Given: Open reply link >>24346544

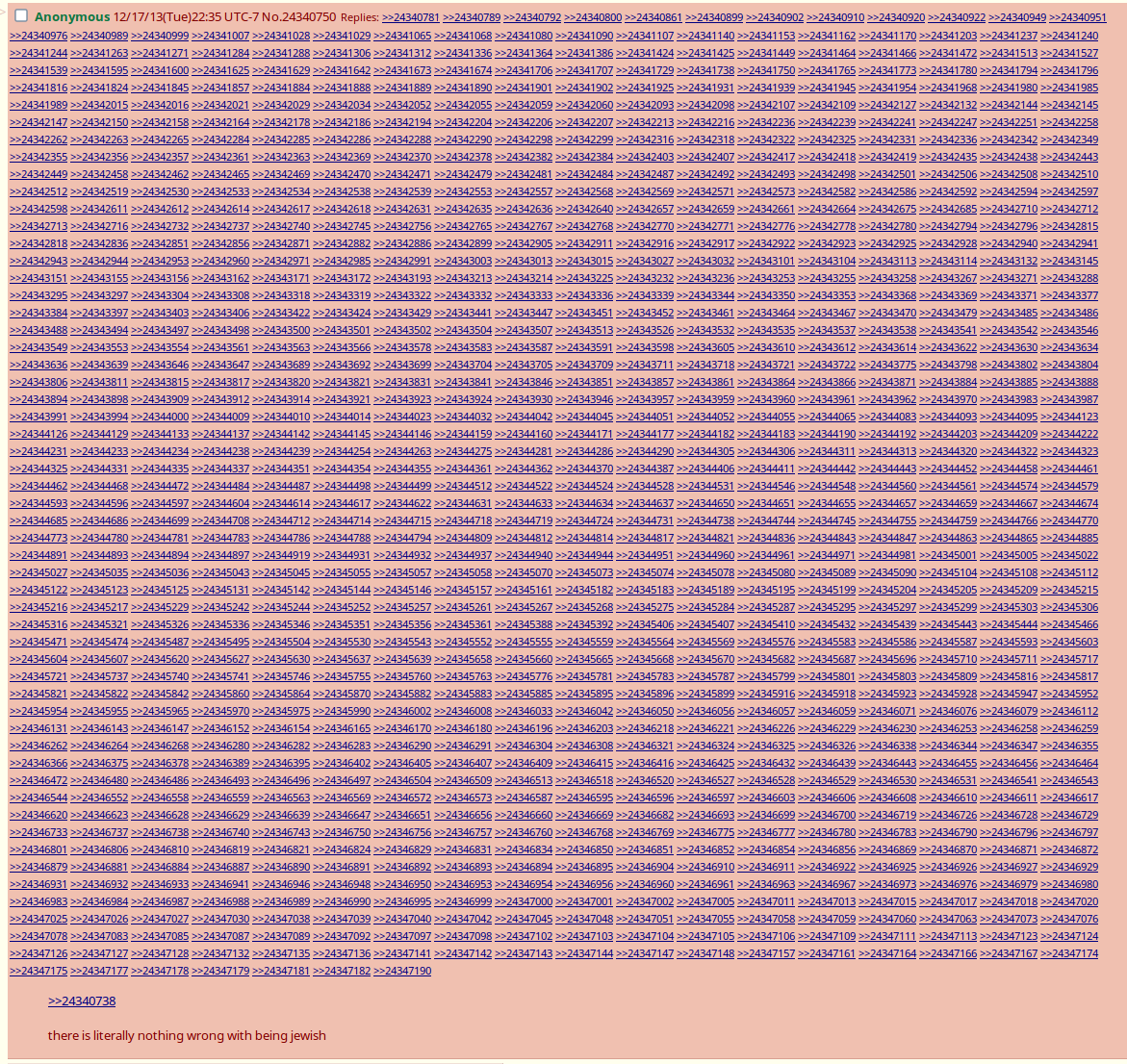Looking at the screenshot, I should [x=38, y=798].
